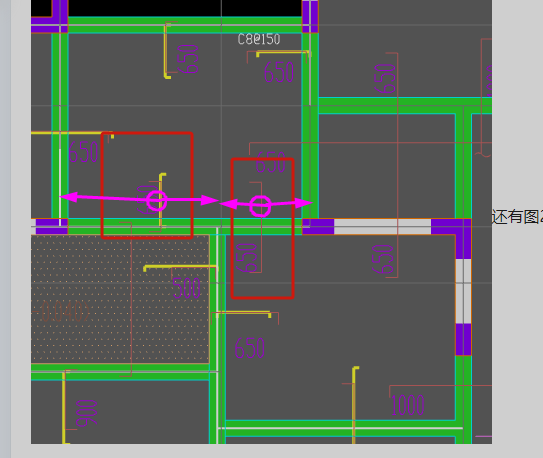Click the -0.040) elevation text
543x458 pixels.
(x=61, y=312)
